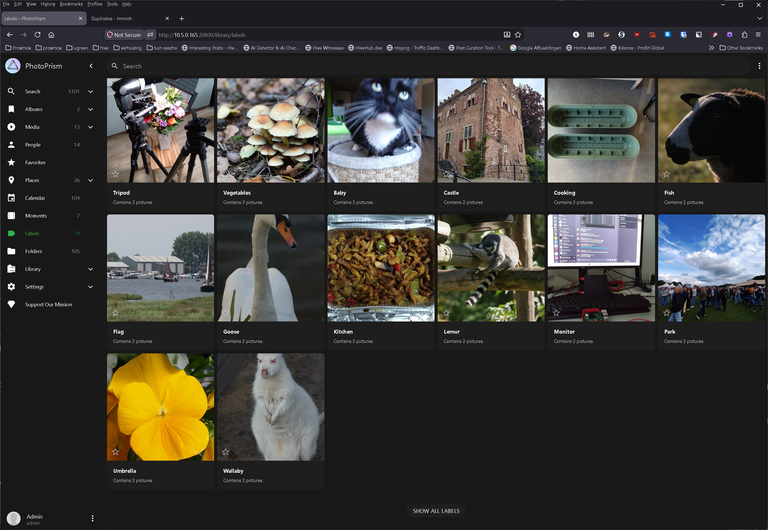Click the Search labels input field
The height and width of the screenshot is (530, 768).
429,66
